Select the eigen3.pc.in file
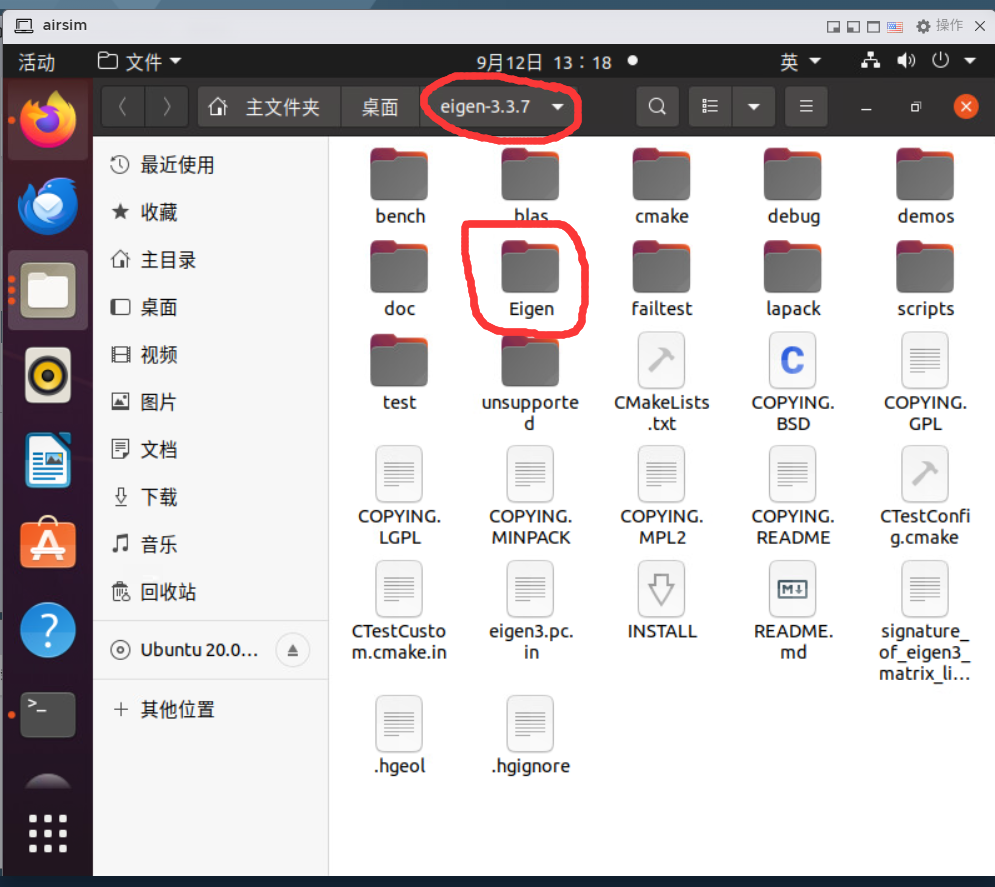The width and height of the screenshot is (995, 887). click(530, 611)
